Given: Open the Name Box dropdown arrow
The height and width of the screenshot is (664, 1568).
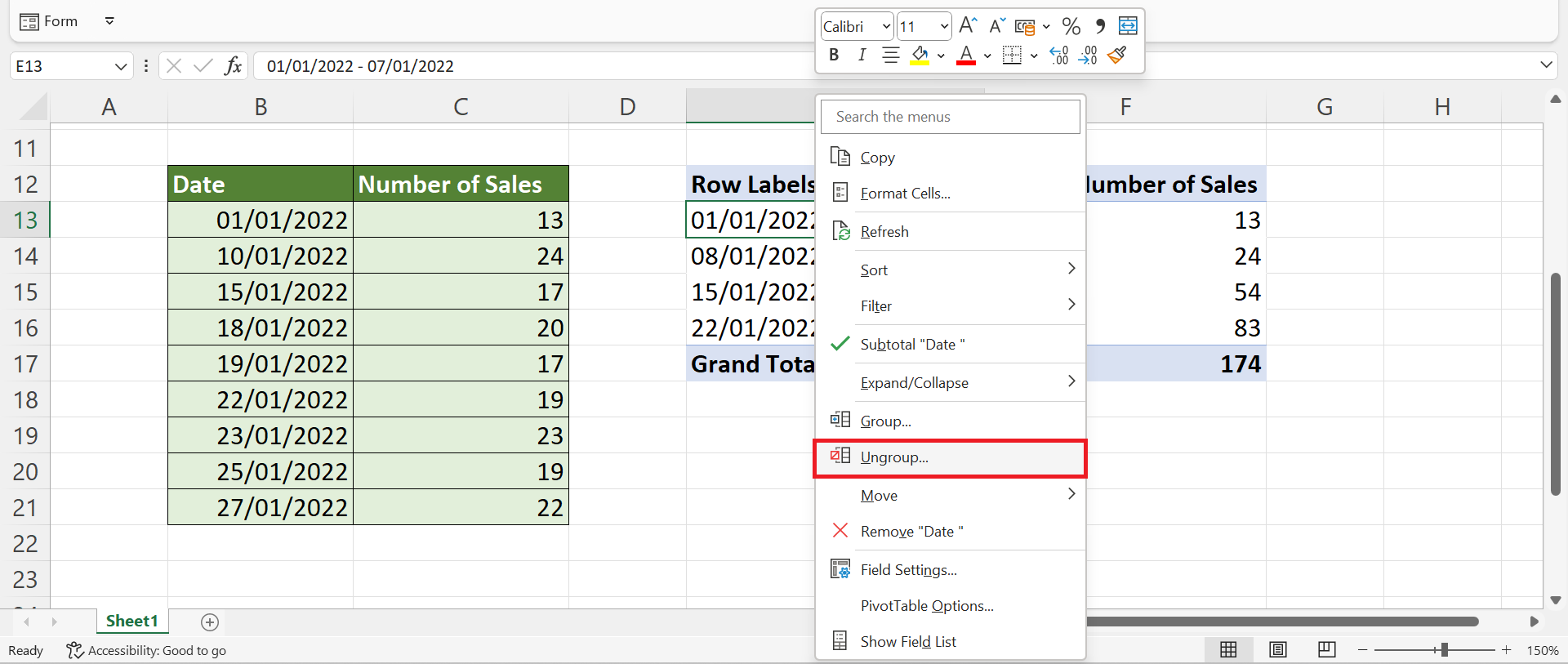Looking at the screenshot, I should click(x=120, y=66).
